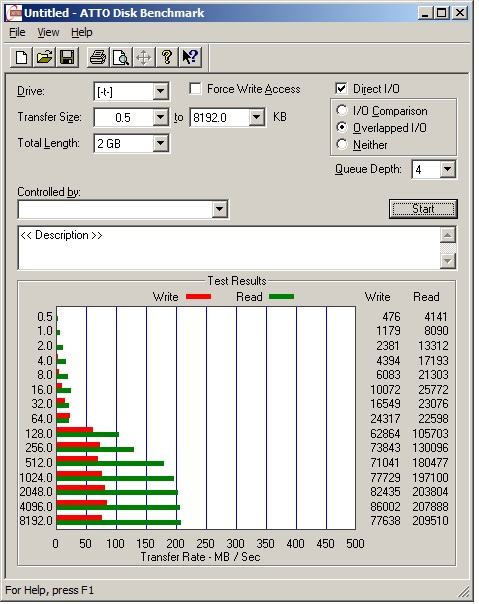Click the green read bar for 8192.0
479x604 pixels.
pos(119,522)
